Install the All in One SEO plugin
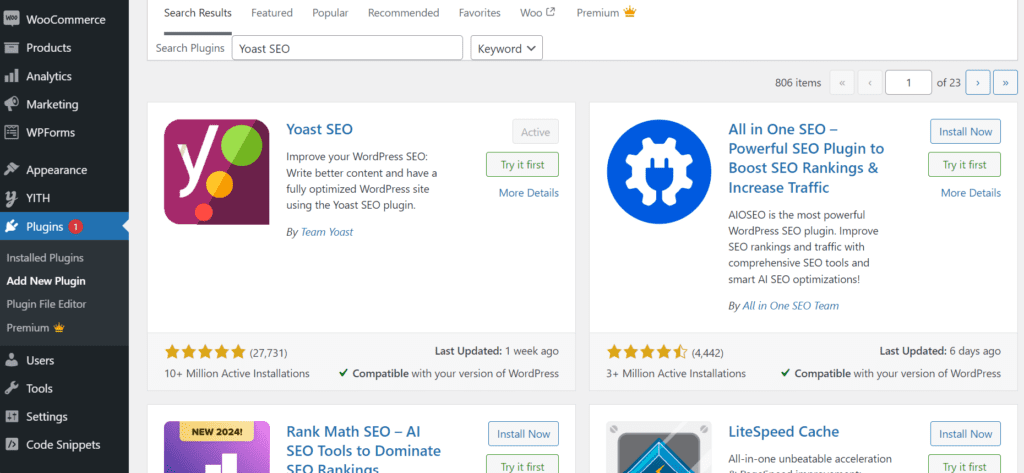The image size is (1024, 473). pyautogui.click(x=965, y=131)
